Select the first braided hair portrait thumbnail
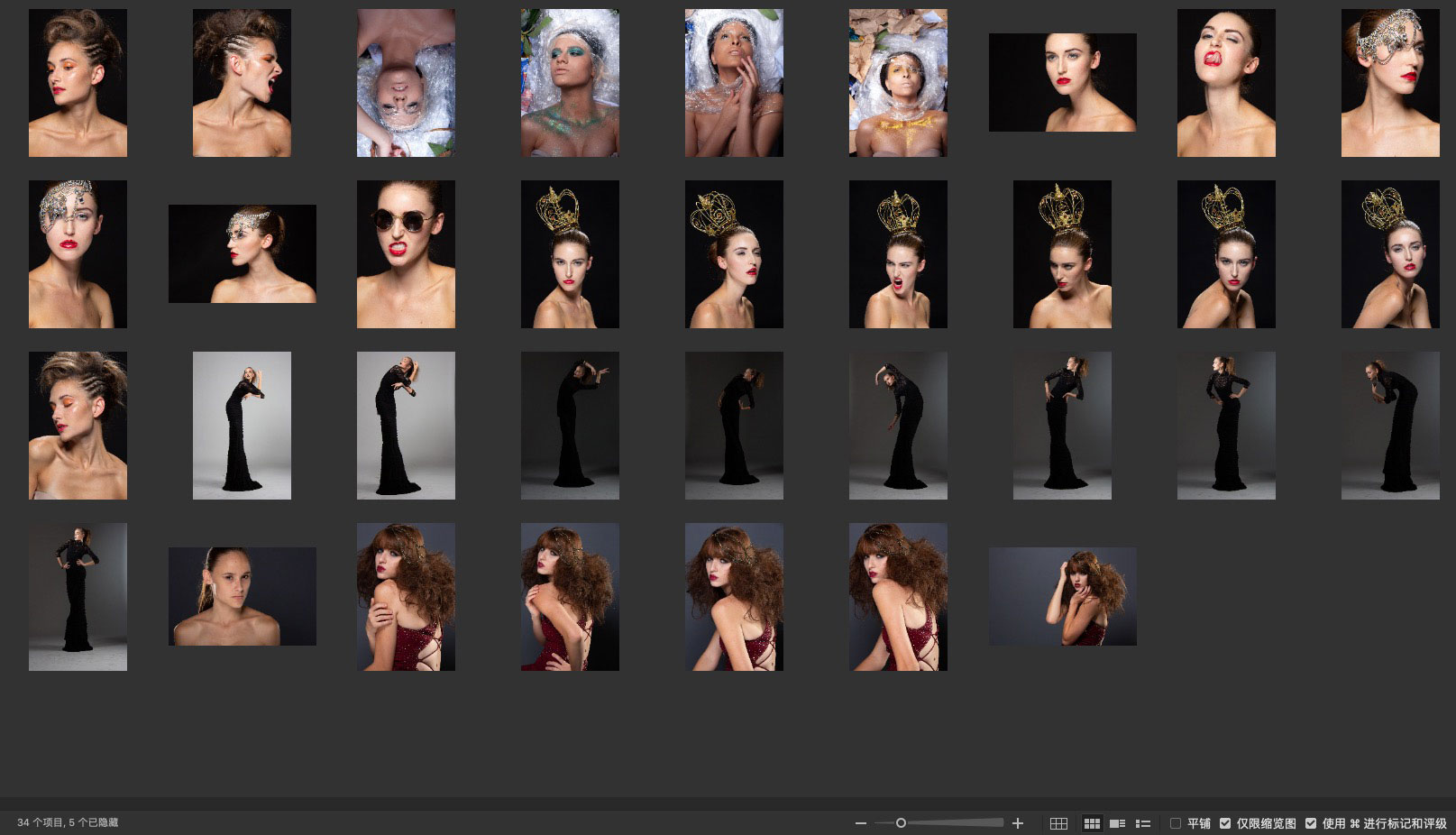1456x835 pixels. click(x=78, y=83)
